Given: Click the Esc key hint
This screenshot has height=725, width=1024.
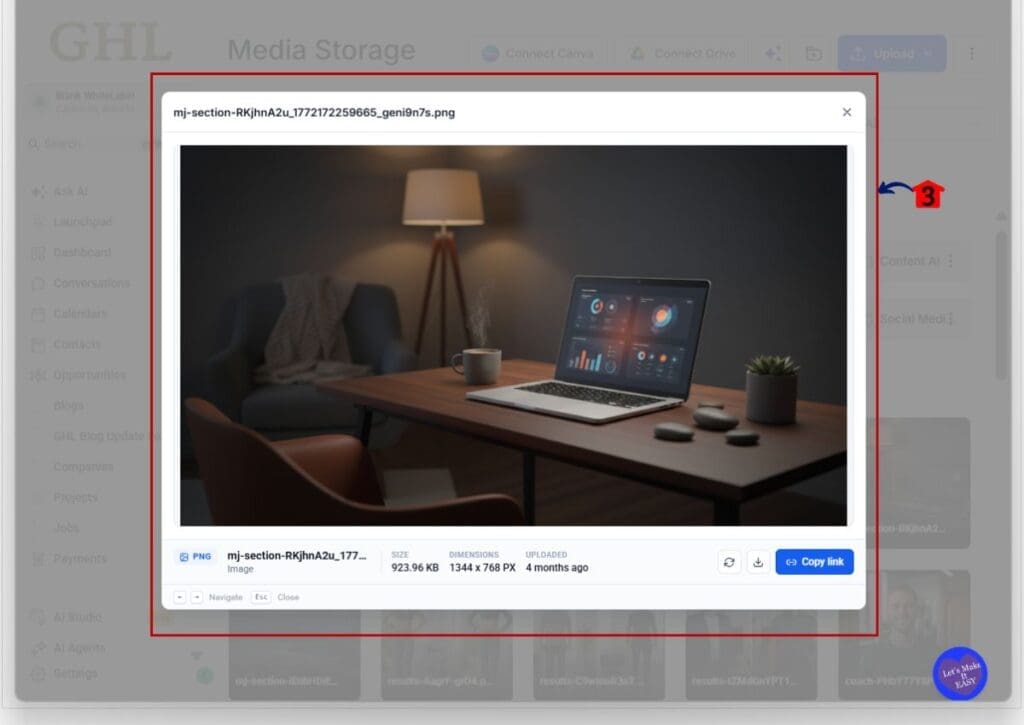Looking at the screenshot, I should (x=261, y=597).
